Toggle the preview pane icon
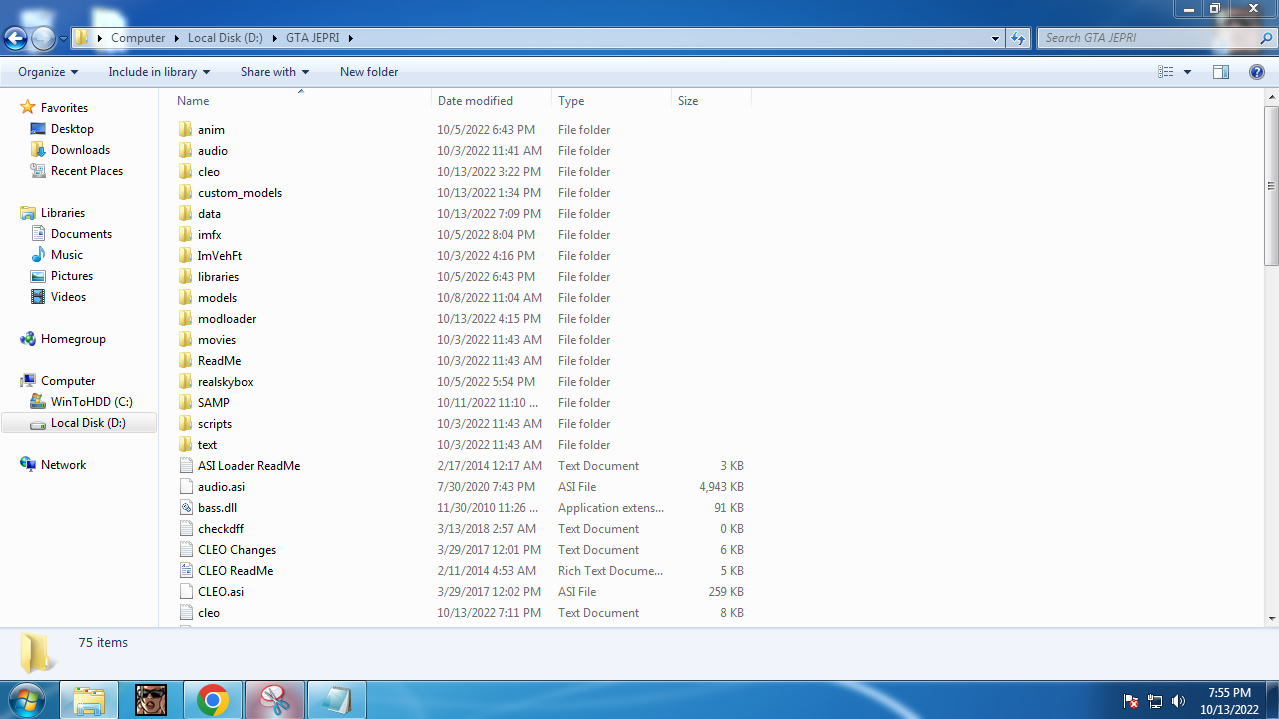1279x719 pixels. [x=1221, y=72]
